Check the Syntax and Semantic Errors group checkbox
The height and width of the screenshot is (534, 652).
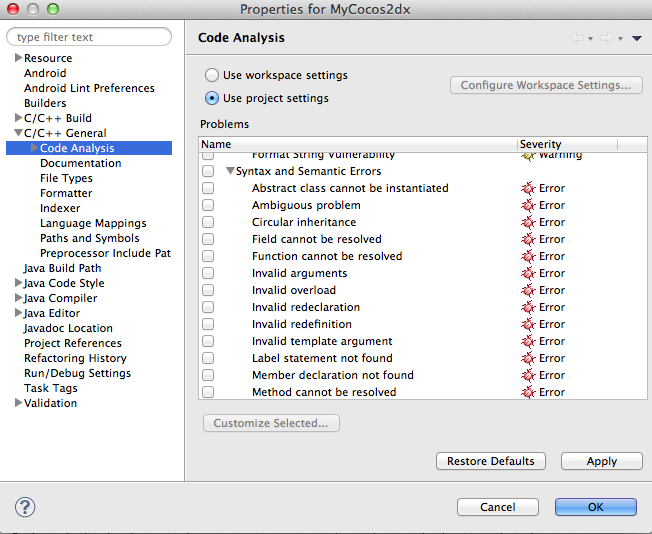[208, 171]
